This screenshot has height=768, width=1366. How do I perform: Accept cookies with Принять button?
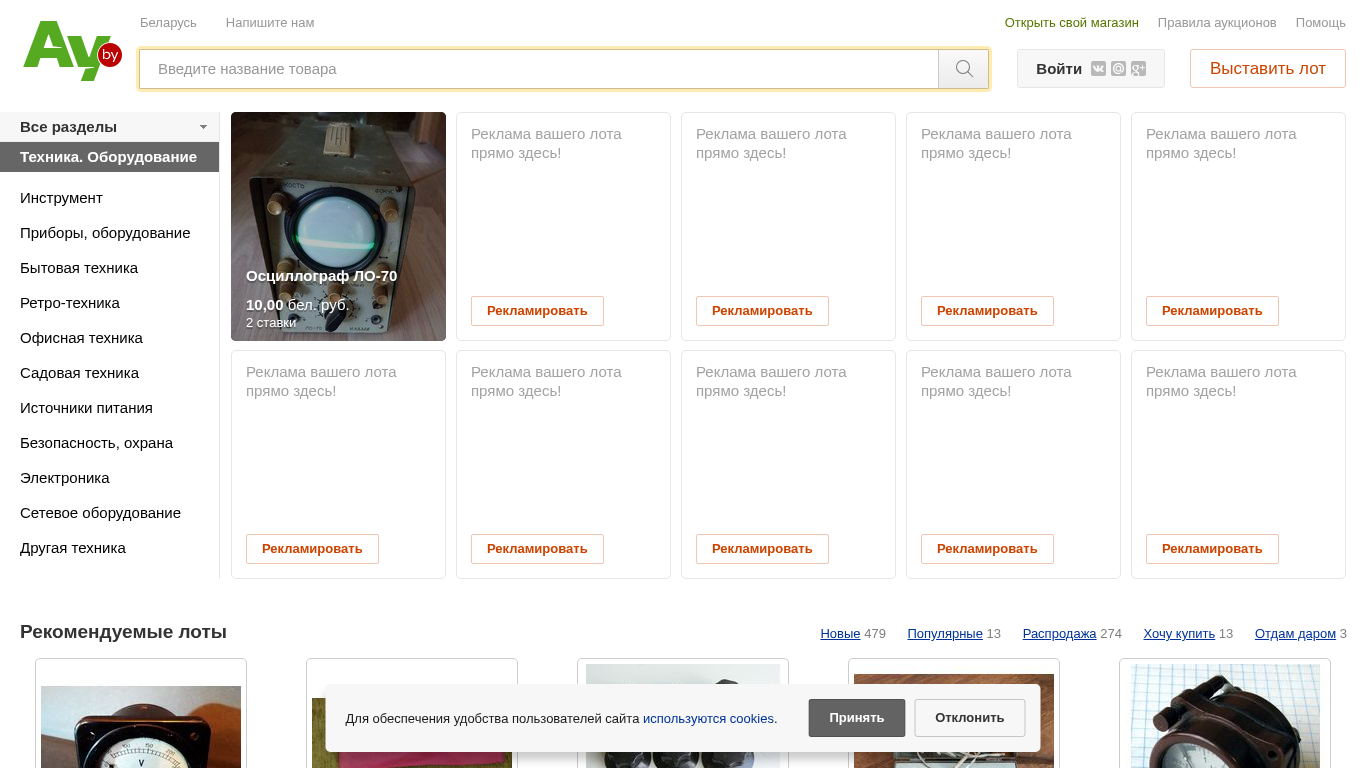click(857, 718)
